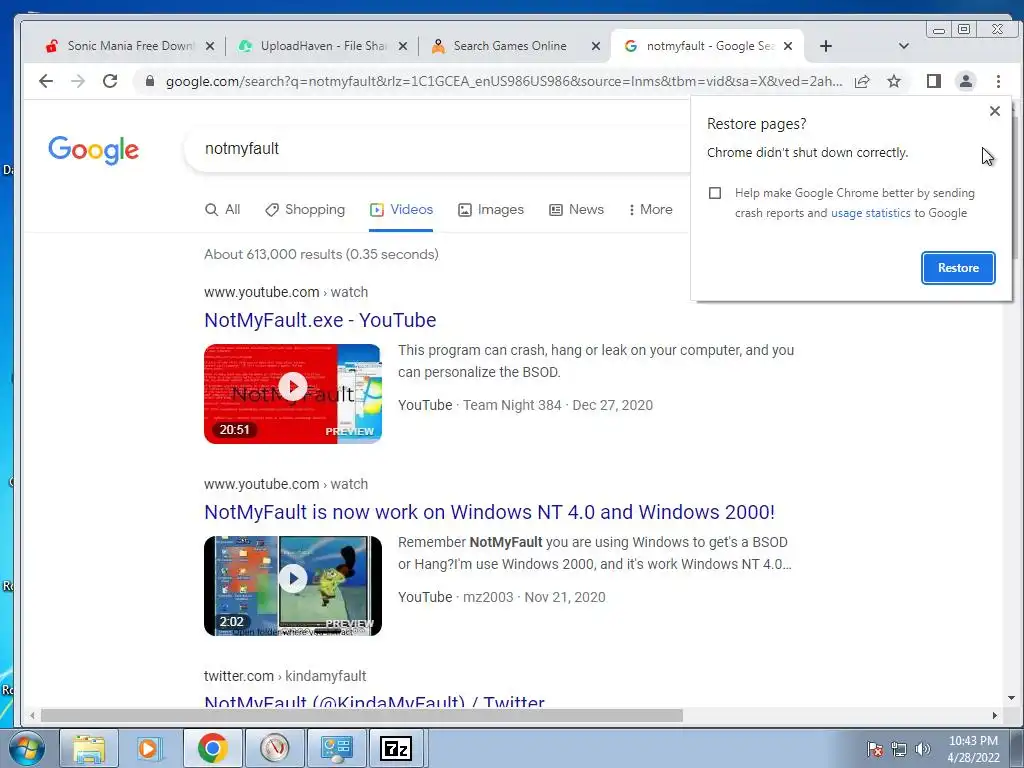Image resolution: width=1024 pixels, height=768 pixels.
Task: Open 7-Zip from the taskbar
Action: tap(396, 748)
